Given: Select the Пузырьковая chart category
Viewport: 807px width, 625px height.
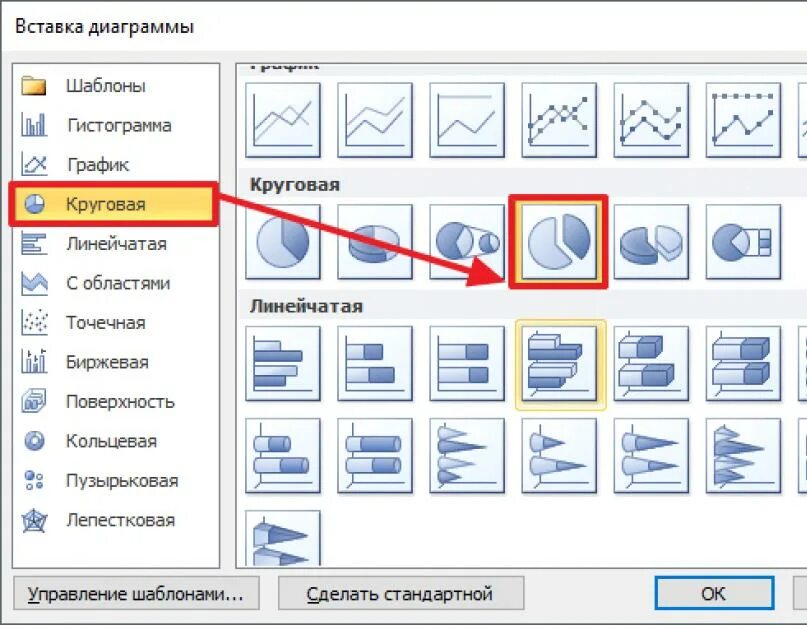Looking at the screenshot, I should [x=116, y=481].
